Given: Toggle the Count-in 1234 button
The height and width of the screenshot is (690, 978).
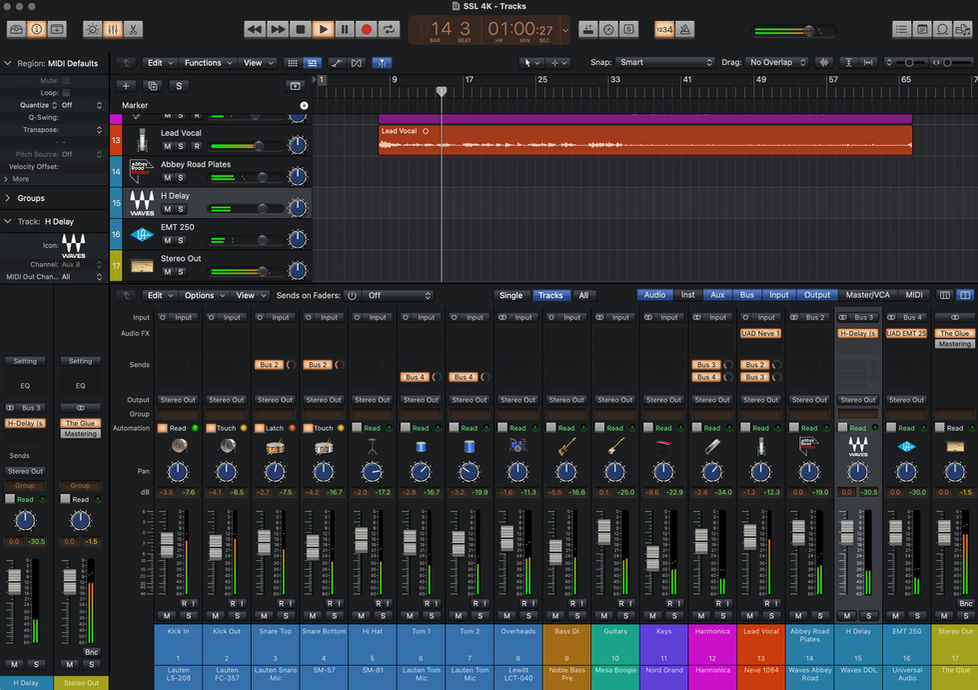Looking at the screenshot, I should pyautogui.click(x=664, y=29).
